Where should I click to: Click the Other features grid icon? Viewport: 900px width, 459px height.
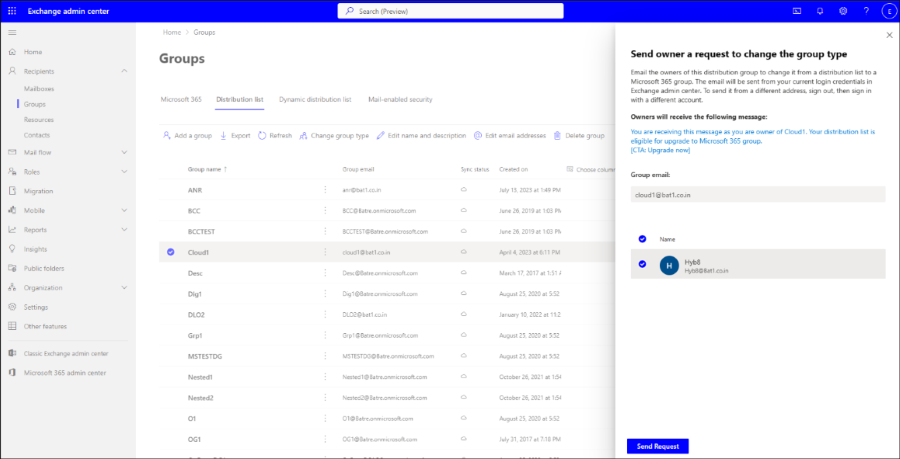[12, 326]
